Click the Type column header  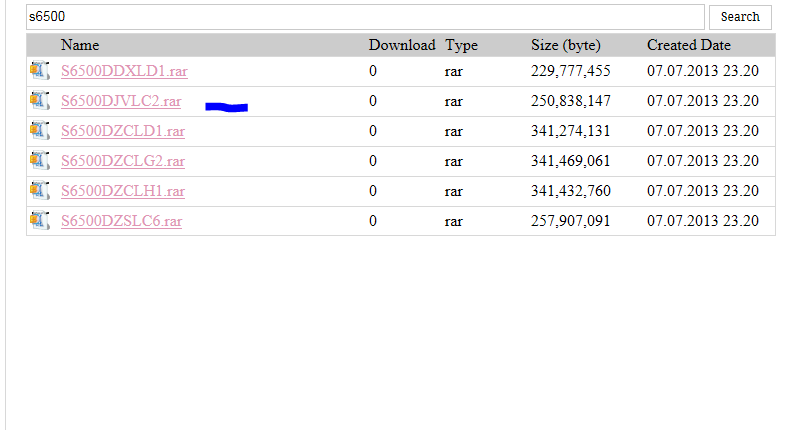point(461,45)
